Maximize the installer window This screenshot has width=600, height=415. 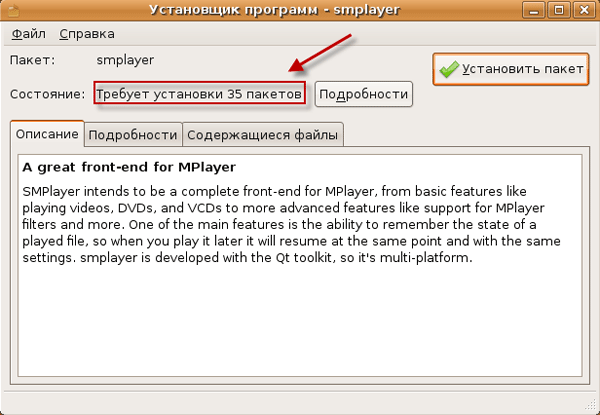561,11
